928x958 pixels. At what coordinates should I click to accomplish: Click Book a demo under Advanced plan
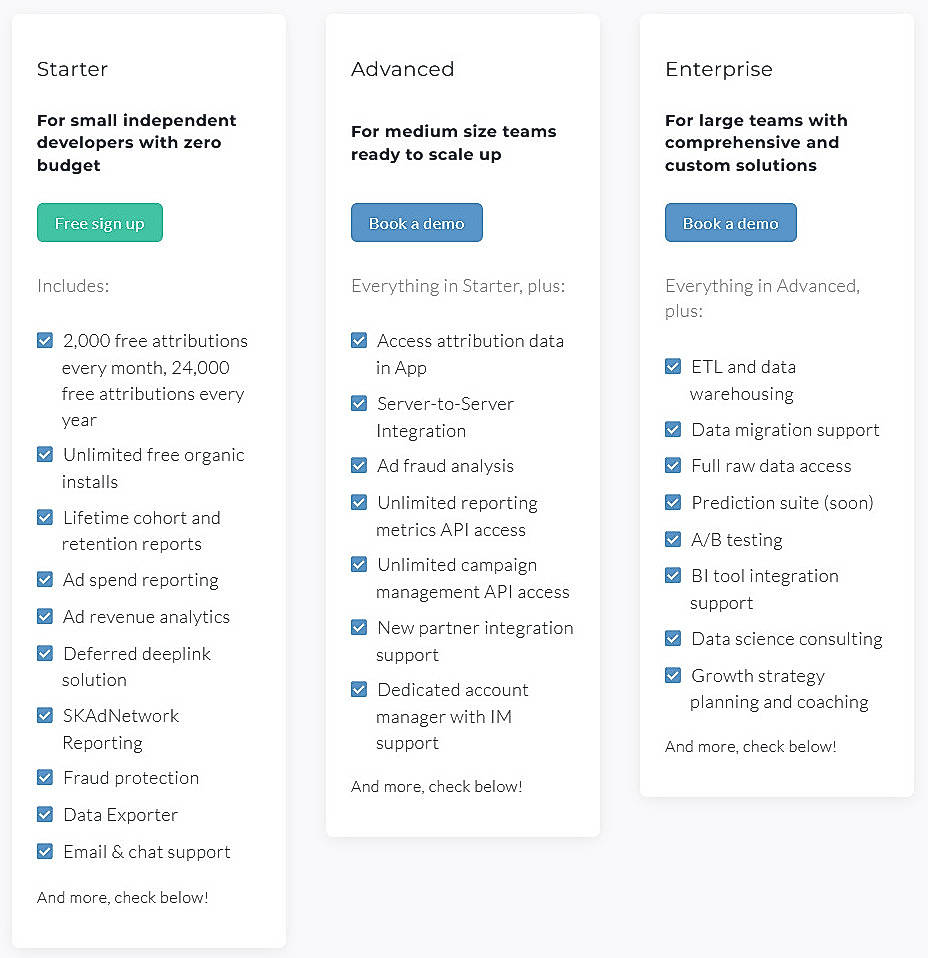click(416, 222)
